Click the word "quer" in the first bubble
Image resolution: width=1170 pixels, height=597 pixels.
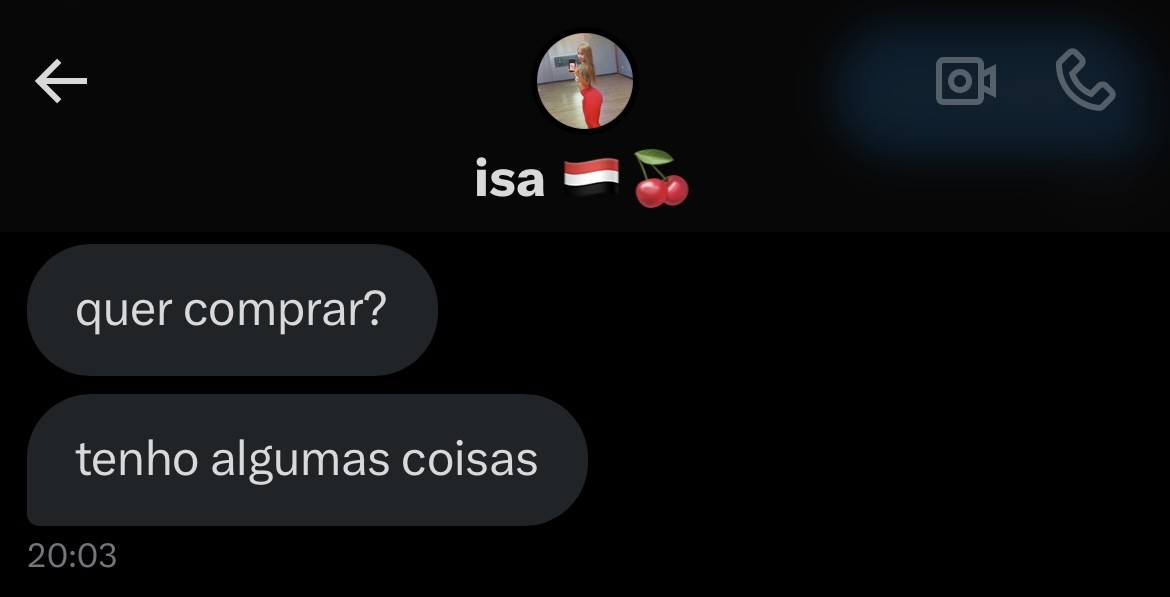coord(124,312)
